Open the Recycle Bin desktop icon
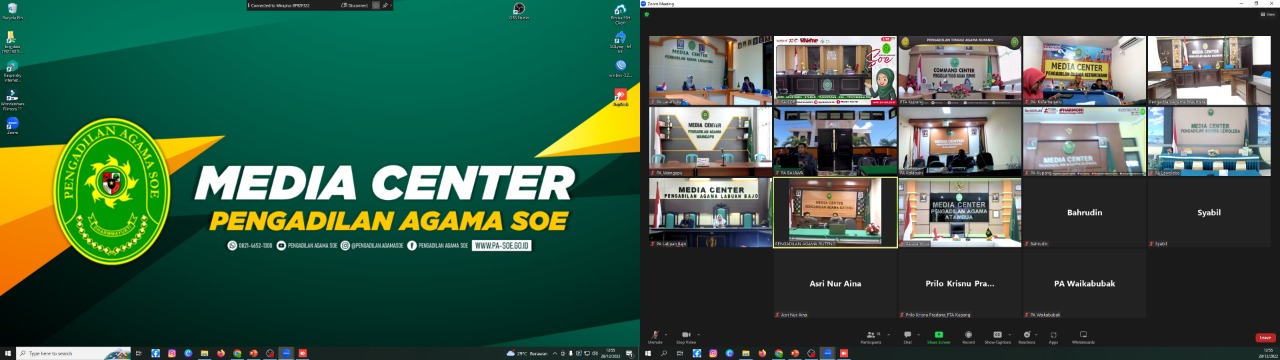The width and height of the screenshot is (1280, 360). click(12, 11)
